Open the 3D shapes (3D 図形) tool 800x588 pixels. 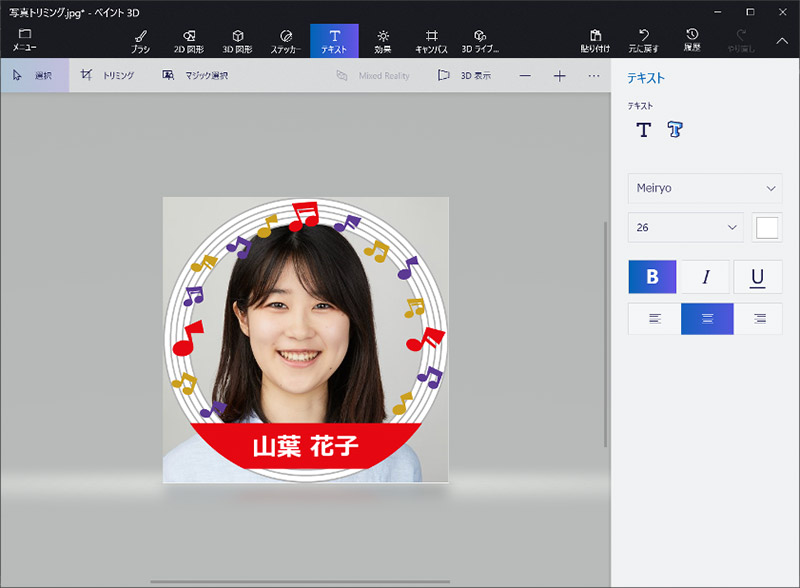(x=238, y=40)
